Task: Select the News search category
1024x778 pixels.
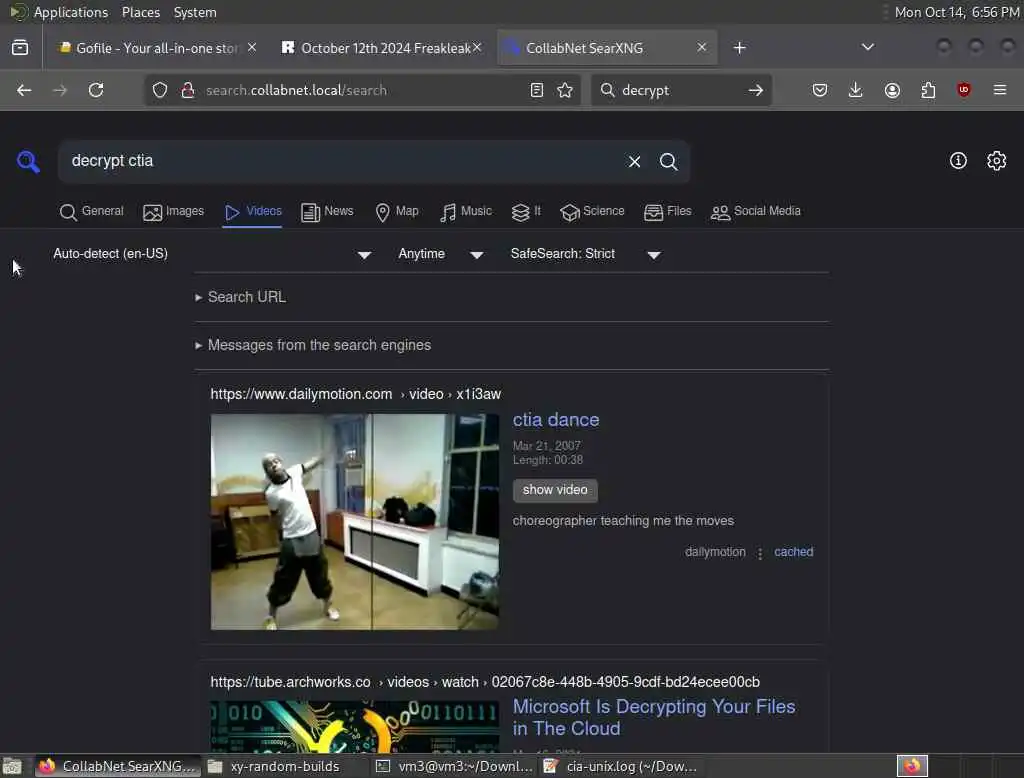Action: coord(327,212)
